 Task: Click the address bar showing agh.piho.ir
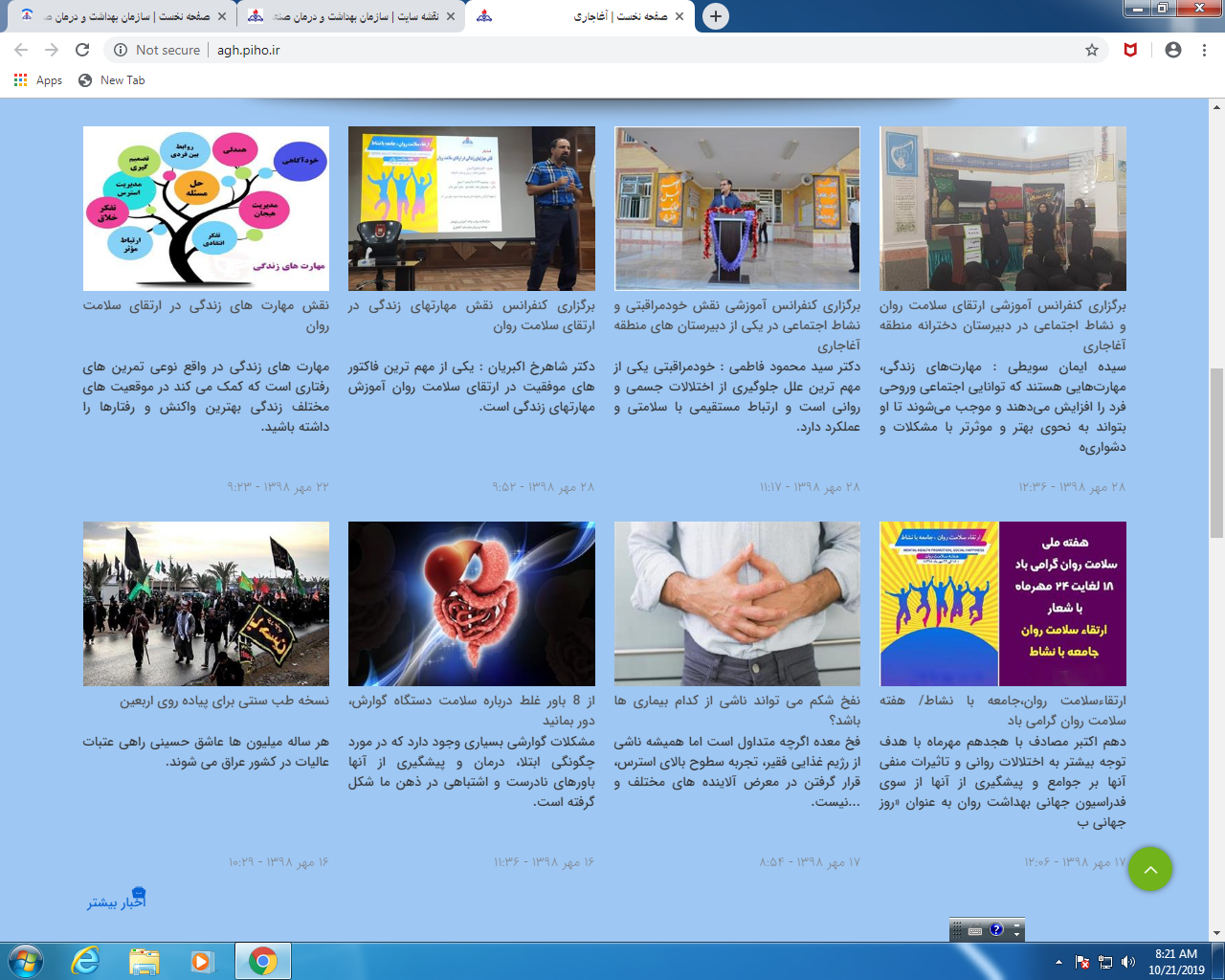tap(612, 50)
